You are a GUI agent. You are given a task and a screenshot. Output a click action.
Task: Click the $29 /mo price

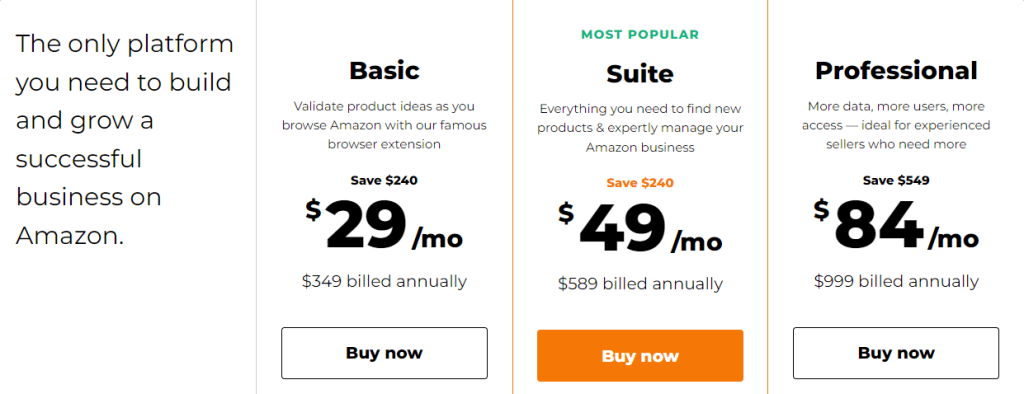(384, 224)
